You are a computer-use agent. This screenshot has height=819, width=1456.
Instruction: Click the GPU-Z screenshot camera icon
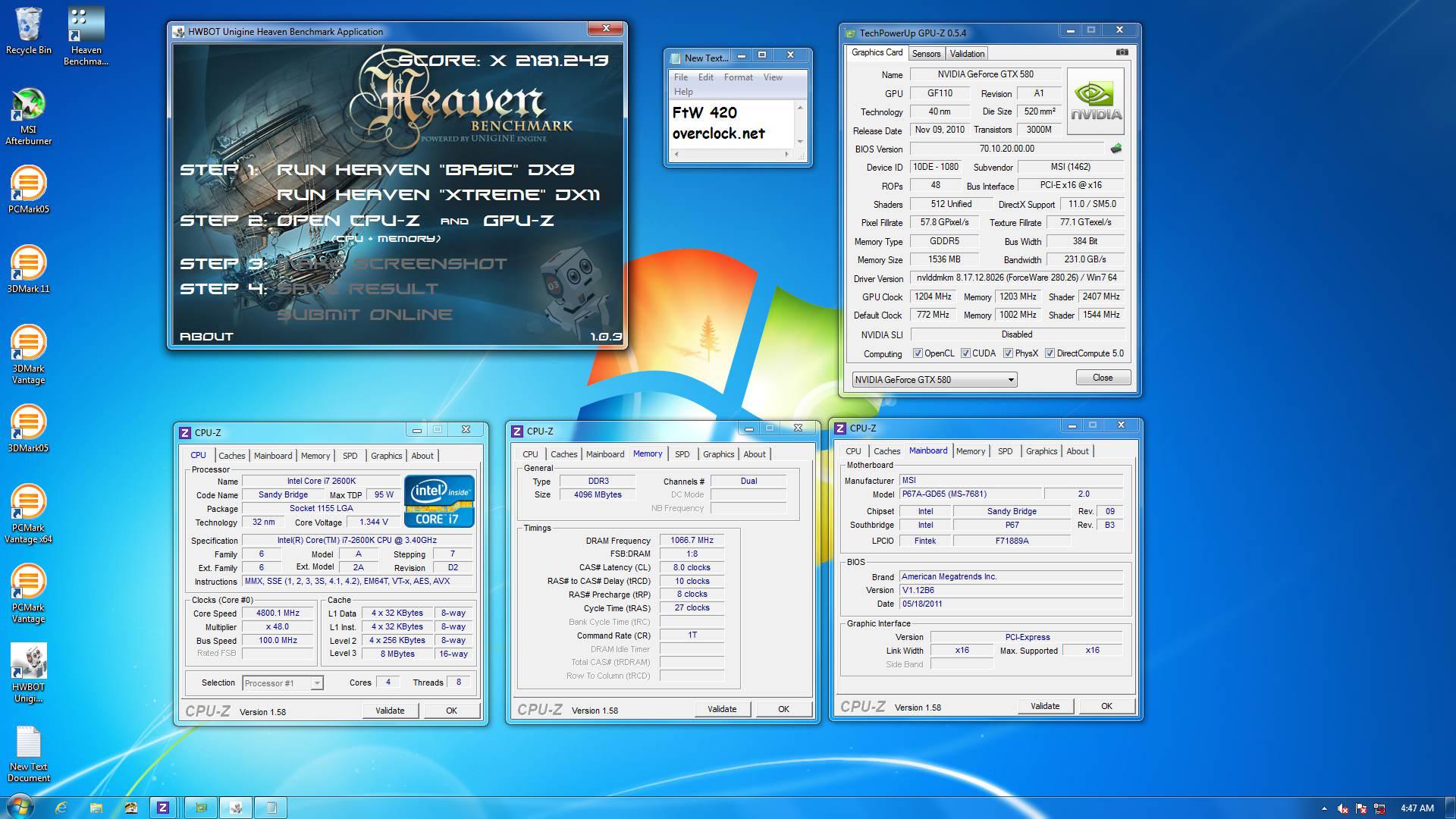tap(1122, 52)
